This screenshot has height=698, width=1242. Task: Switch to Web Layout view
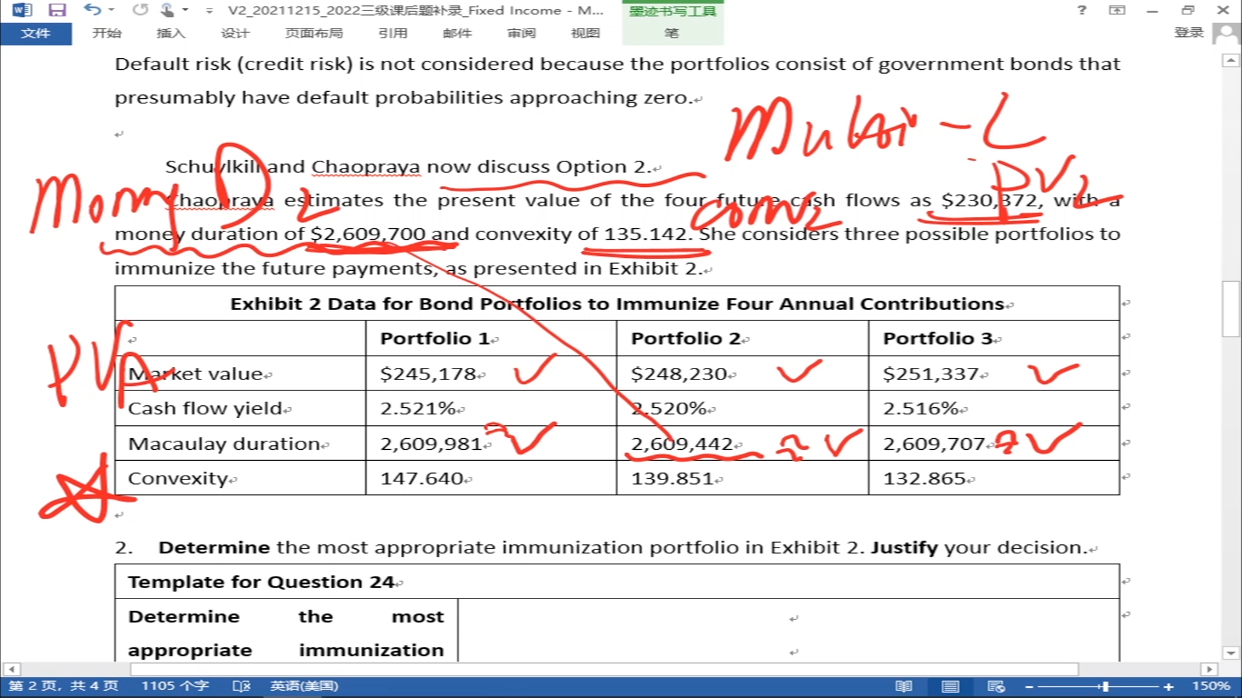click(x=995, y=686)
